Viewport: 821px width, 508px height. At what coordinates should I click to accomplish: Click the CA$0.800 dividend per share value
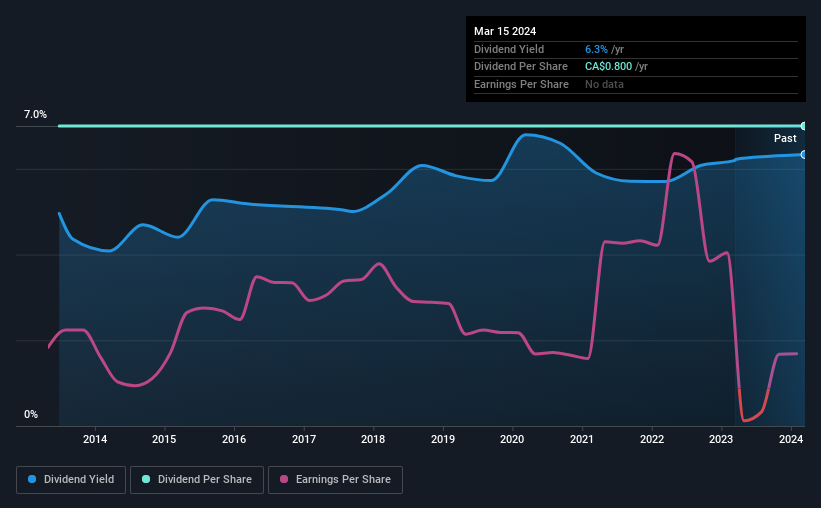click(x=608, y=67)
